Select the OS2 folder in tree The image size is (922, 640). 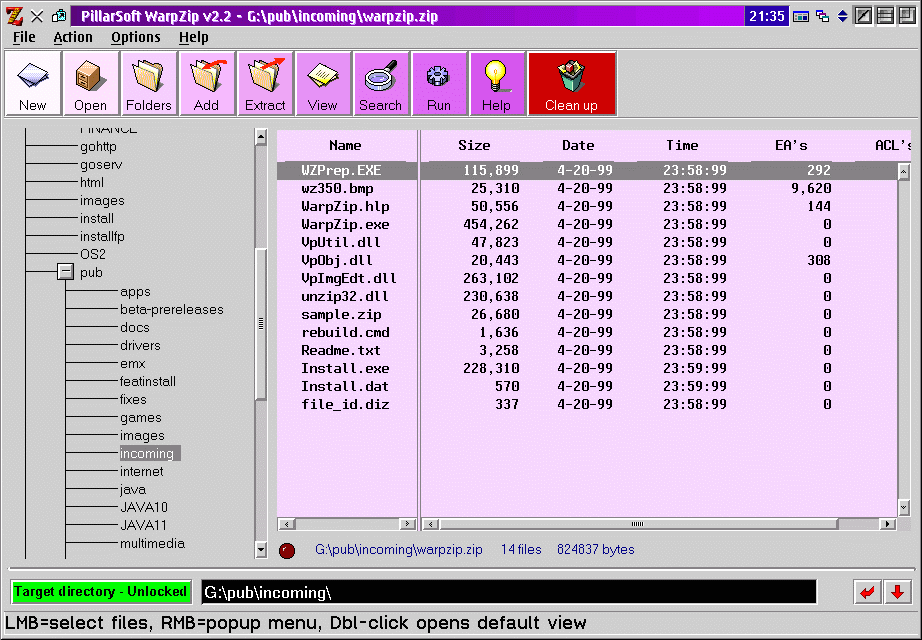93,254
